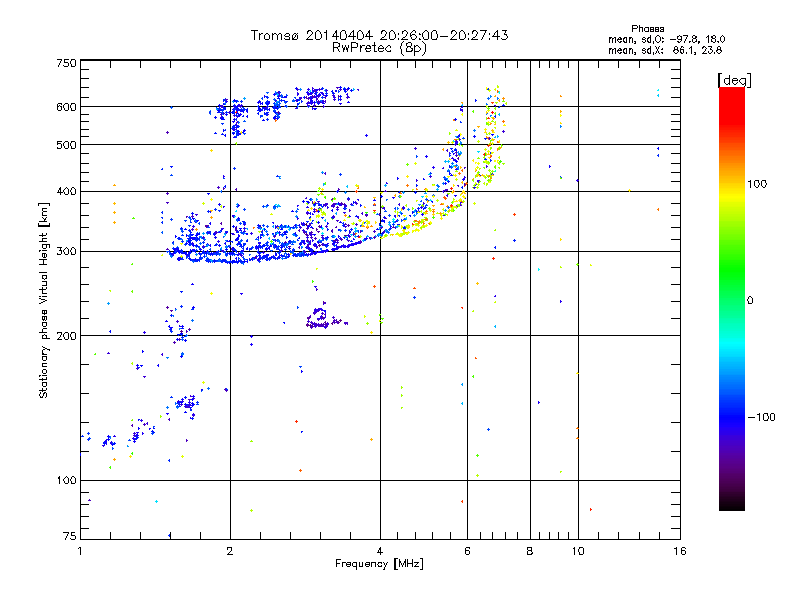Click the plot title 'Tromsø 20140404 20:26:00-20:27:43'
The height and width of the screenshot is (600, 800).
point(379,35)
